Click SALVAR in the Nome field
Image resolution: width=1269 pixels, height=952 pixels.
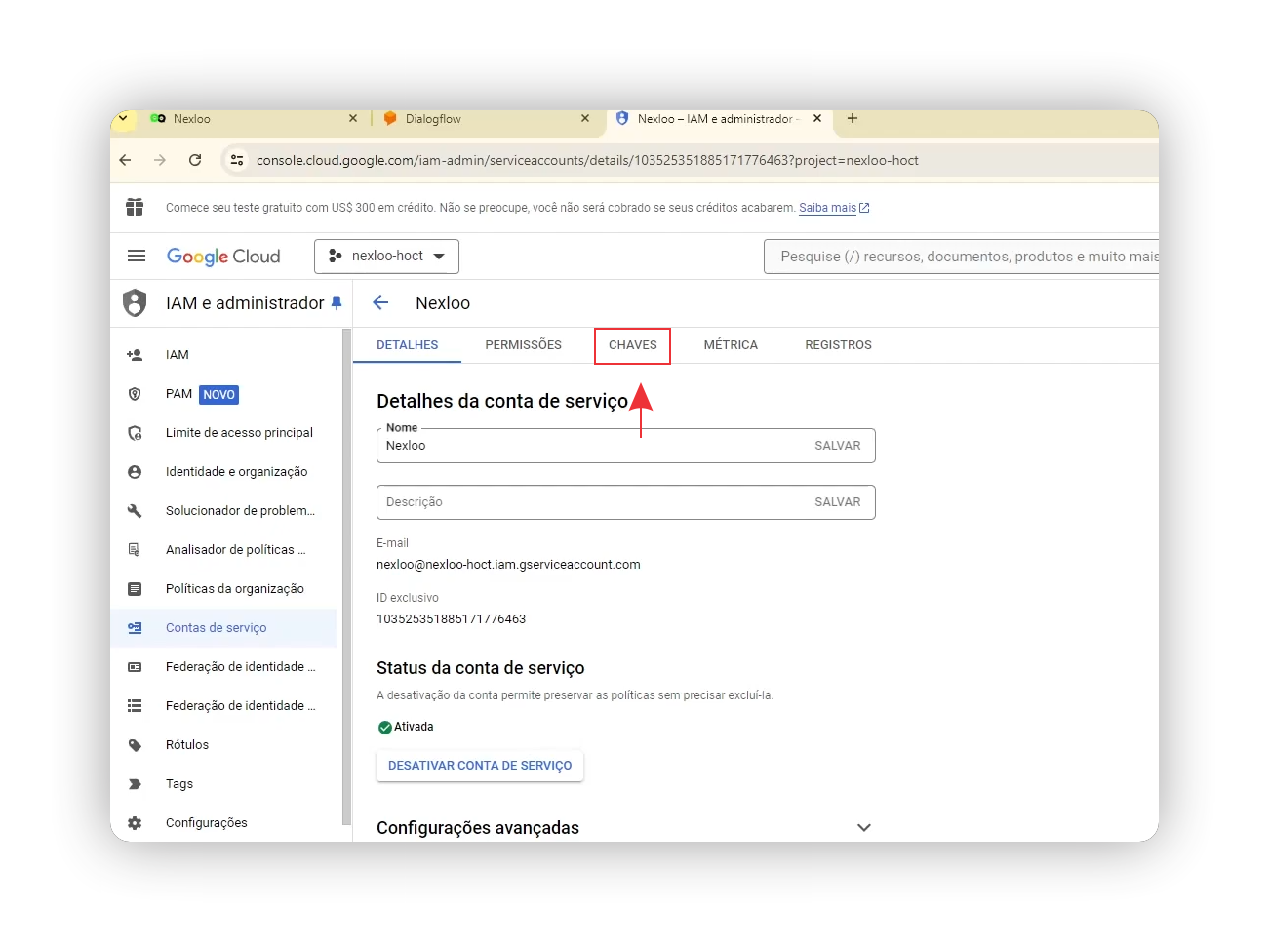(x=838, y=446)
